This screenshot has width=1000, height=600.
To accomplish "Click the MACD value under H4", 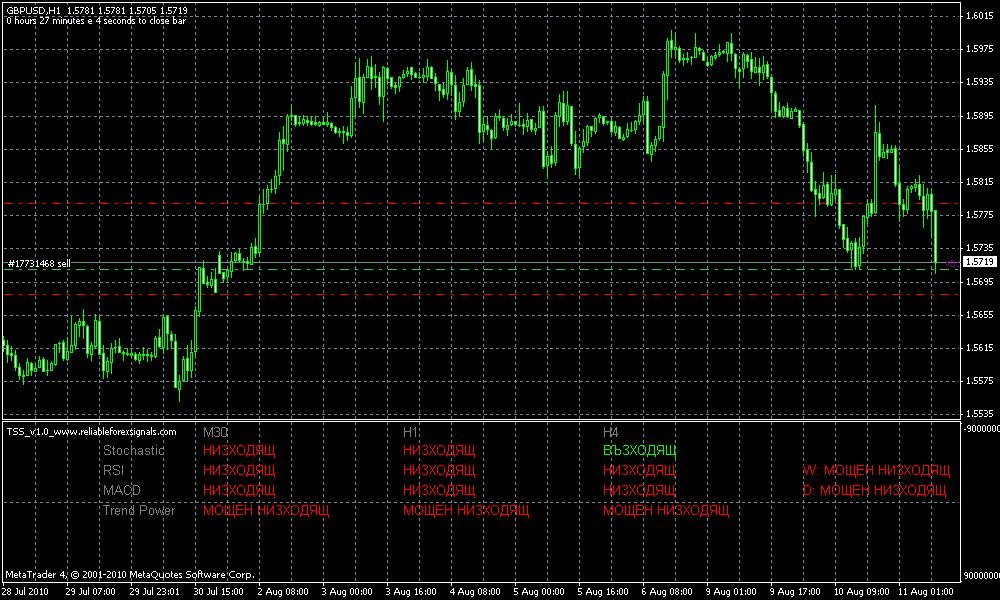I will [640, 490].
